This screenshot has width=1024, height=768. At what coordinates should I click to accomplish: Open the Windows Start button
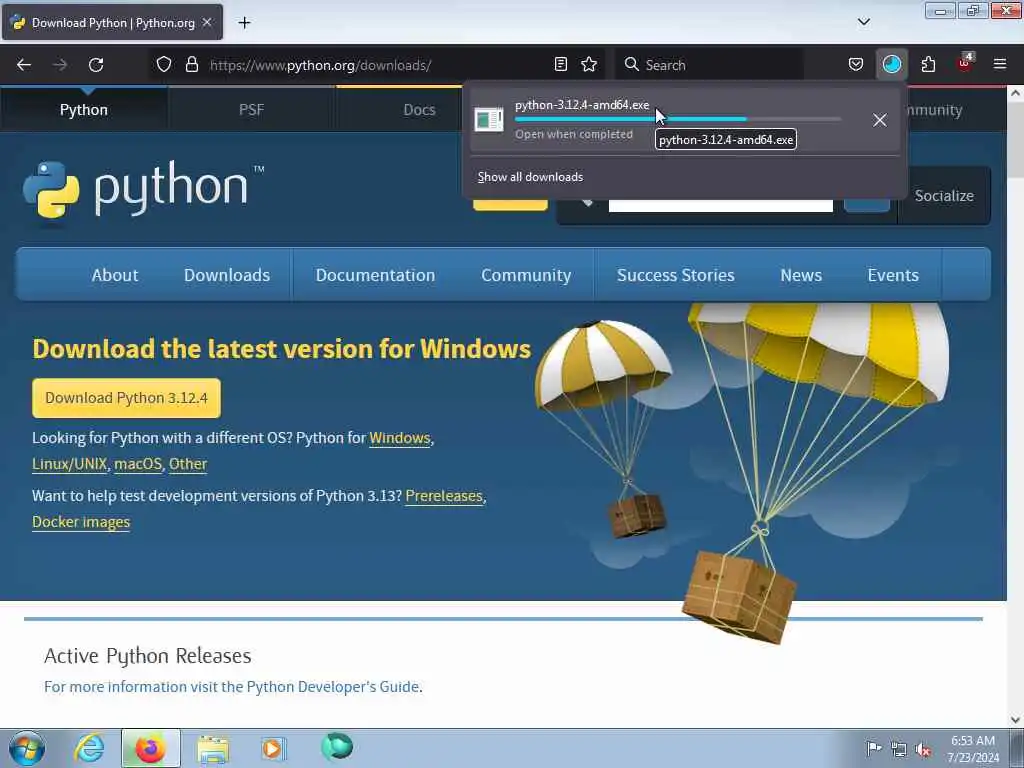click(27, 748)
